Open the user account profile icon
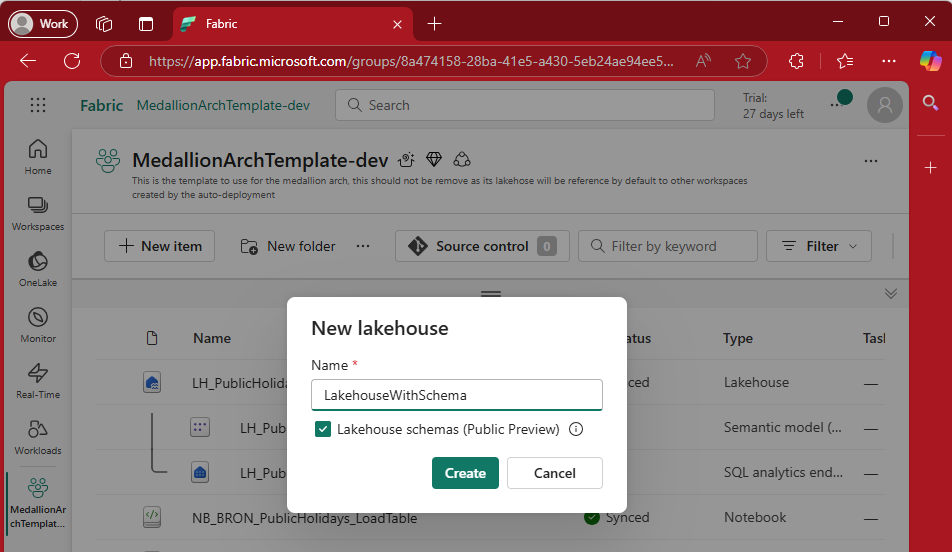The height and width of the screenshot is (552, 952). (884, 105)
